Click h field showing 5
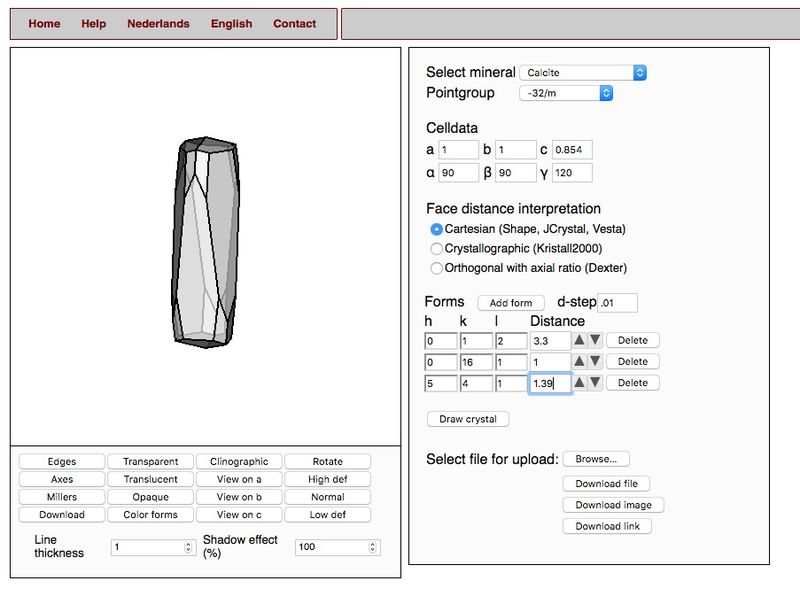The image size is (800, 604). (x=441, y=383)
